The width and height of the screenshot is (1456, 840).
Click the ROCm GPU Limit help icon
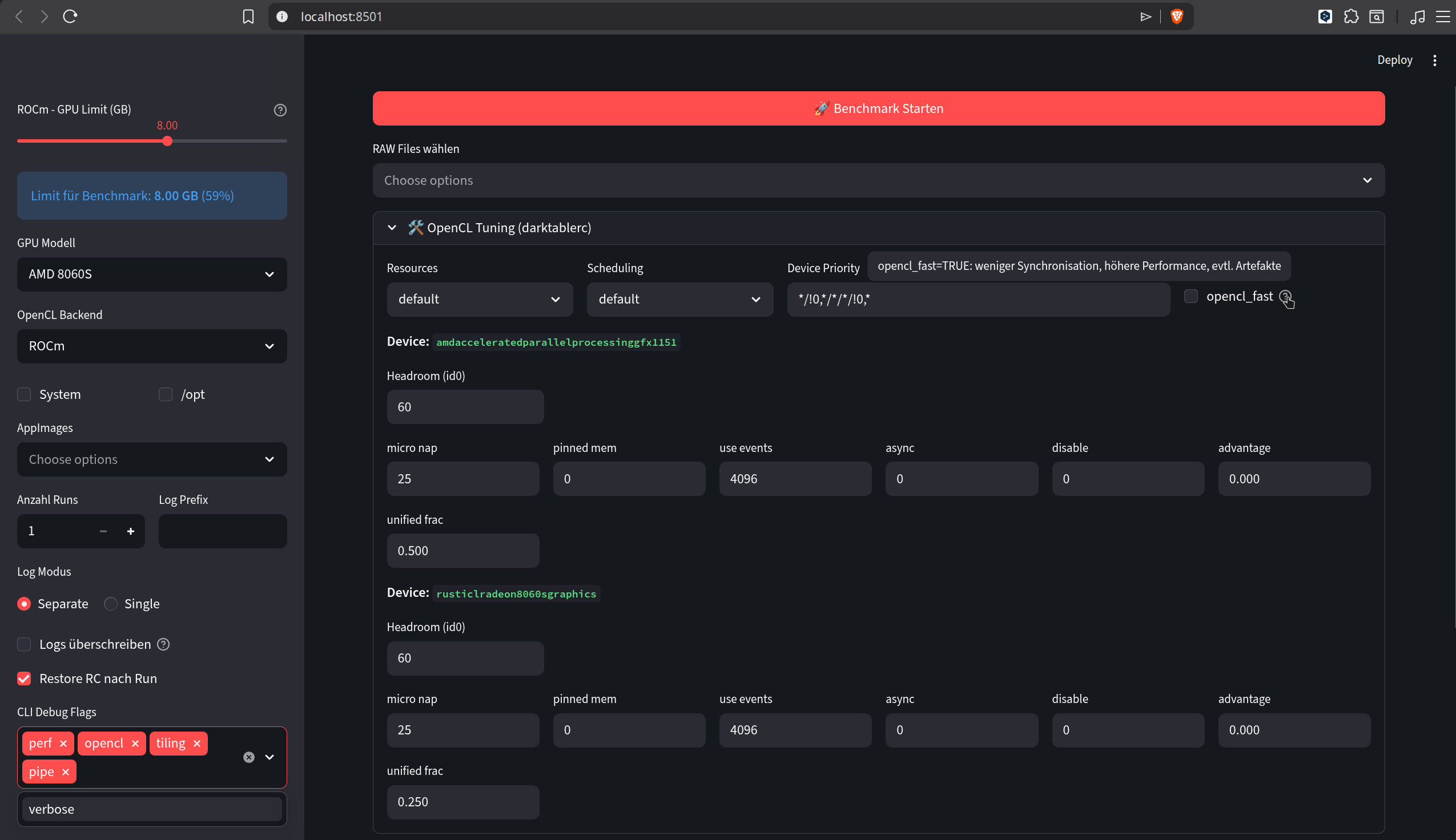(x=280, y=110)
